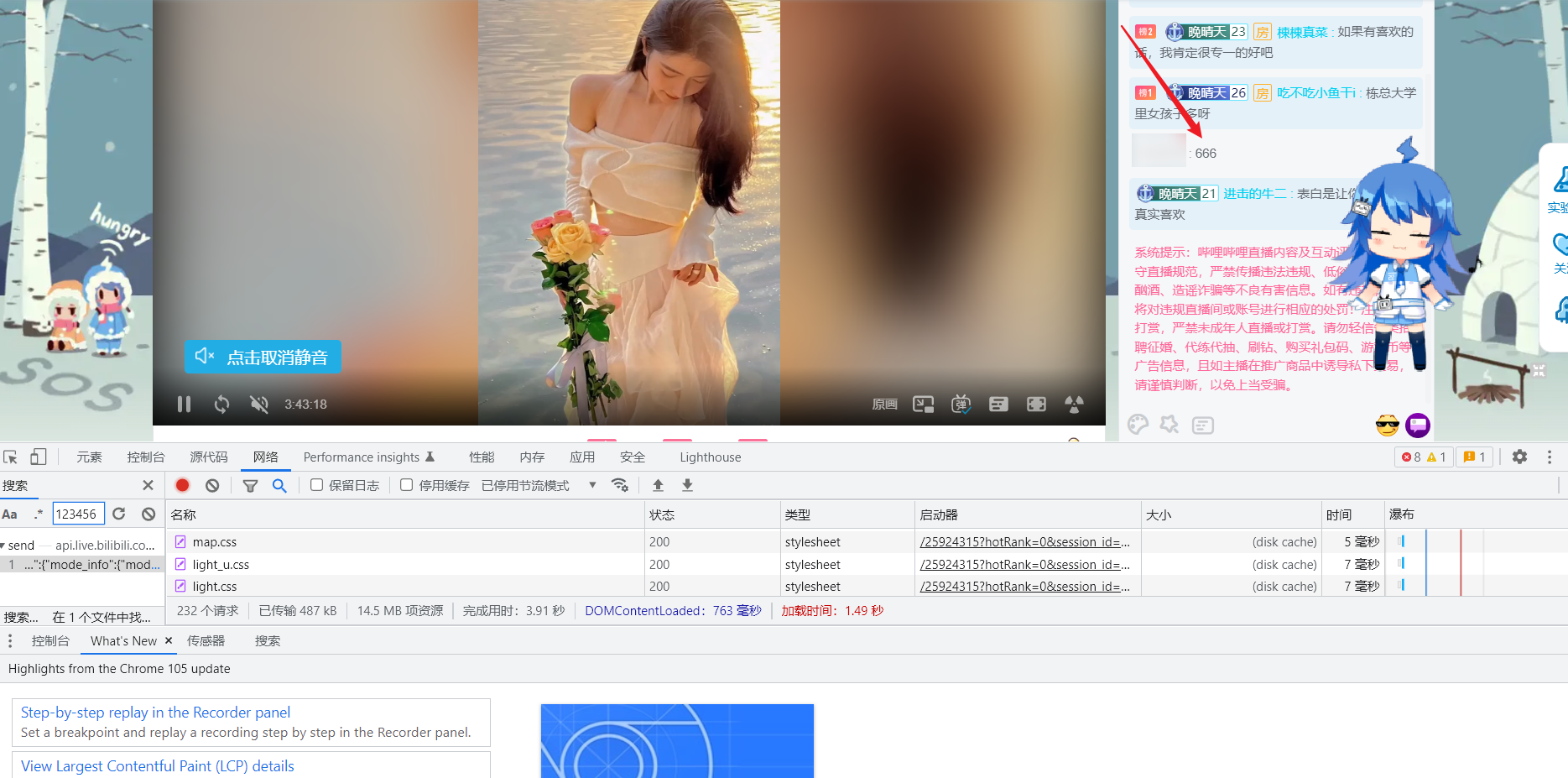Sort by the 名称 column header
Viewport: 1568px width, 778px height.
point(405,514)
